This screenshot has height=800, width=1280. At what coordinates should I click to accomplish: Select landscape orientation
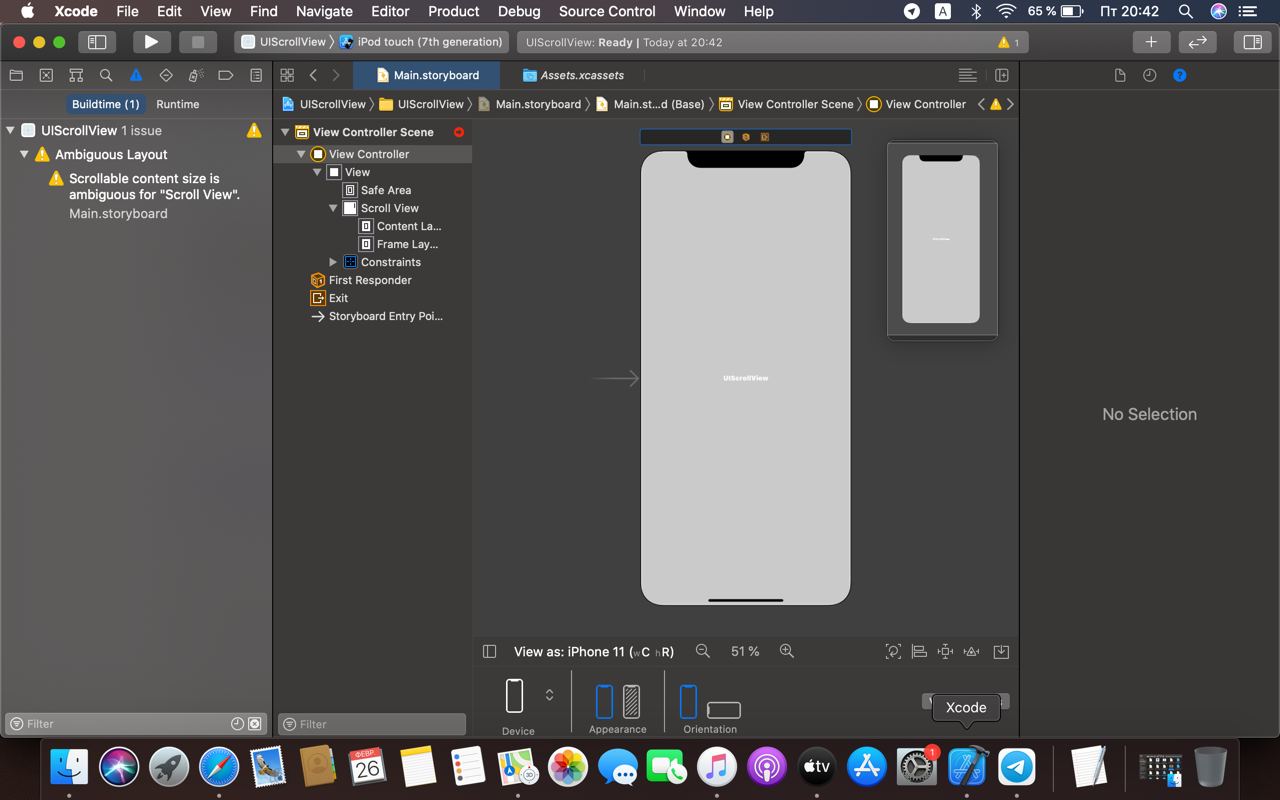pyautogui.click(x=723, y=710)
